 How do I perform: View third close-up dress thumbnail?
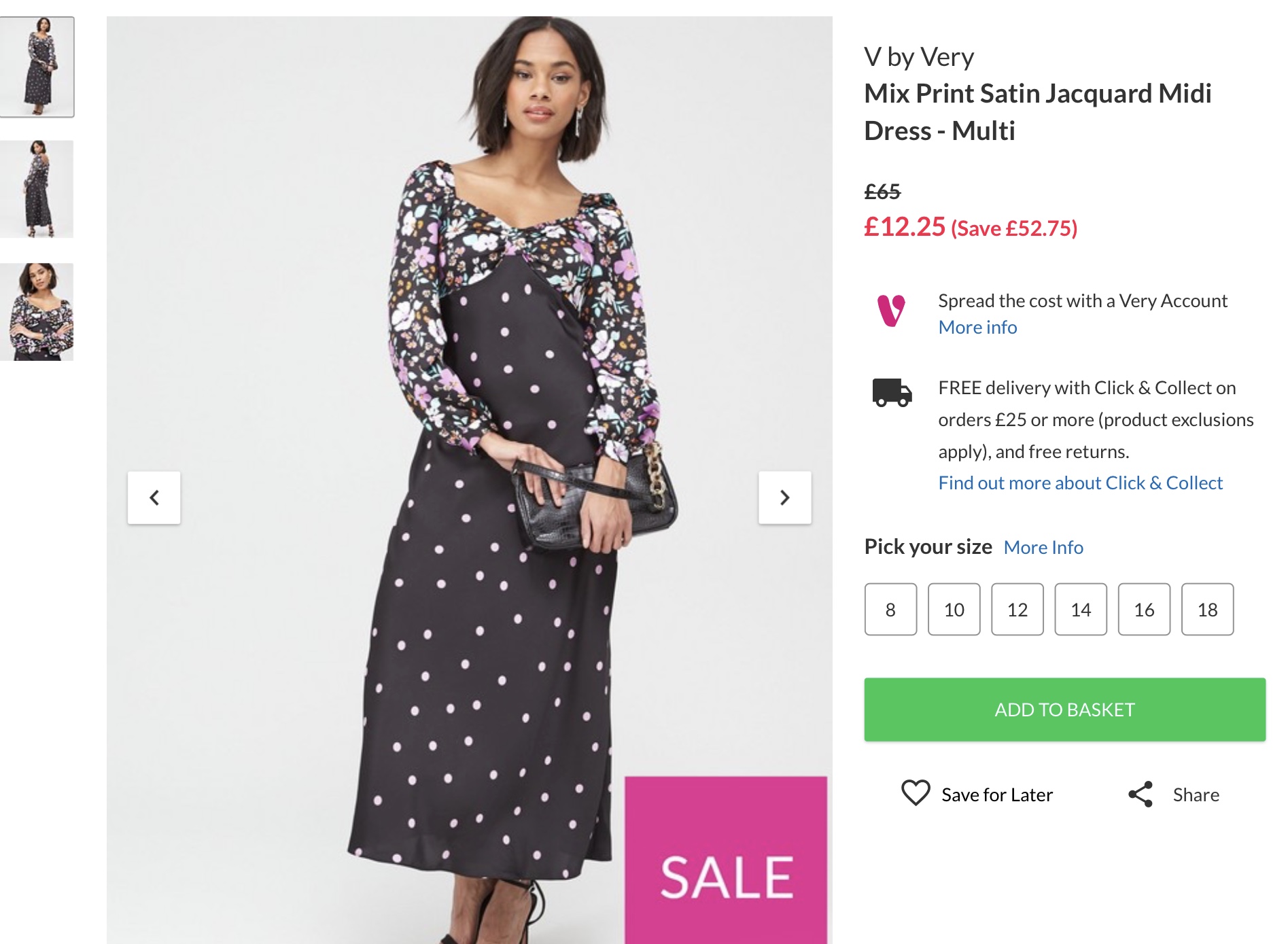(37, 312)
